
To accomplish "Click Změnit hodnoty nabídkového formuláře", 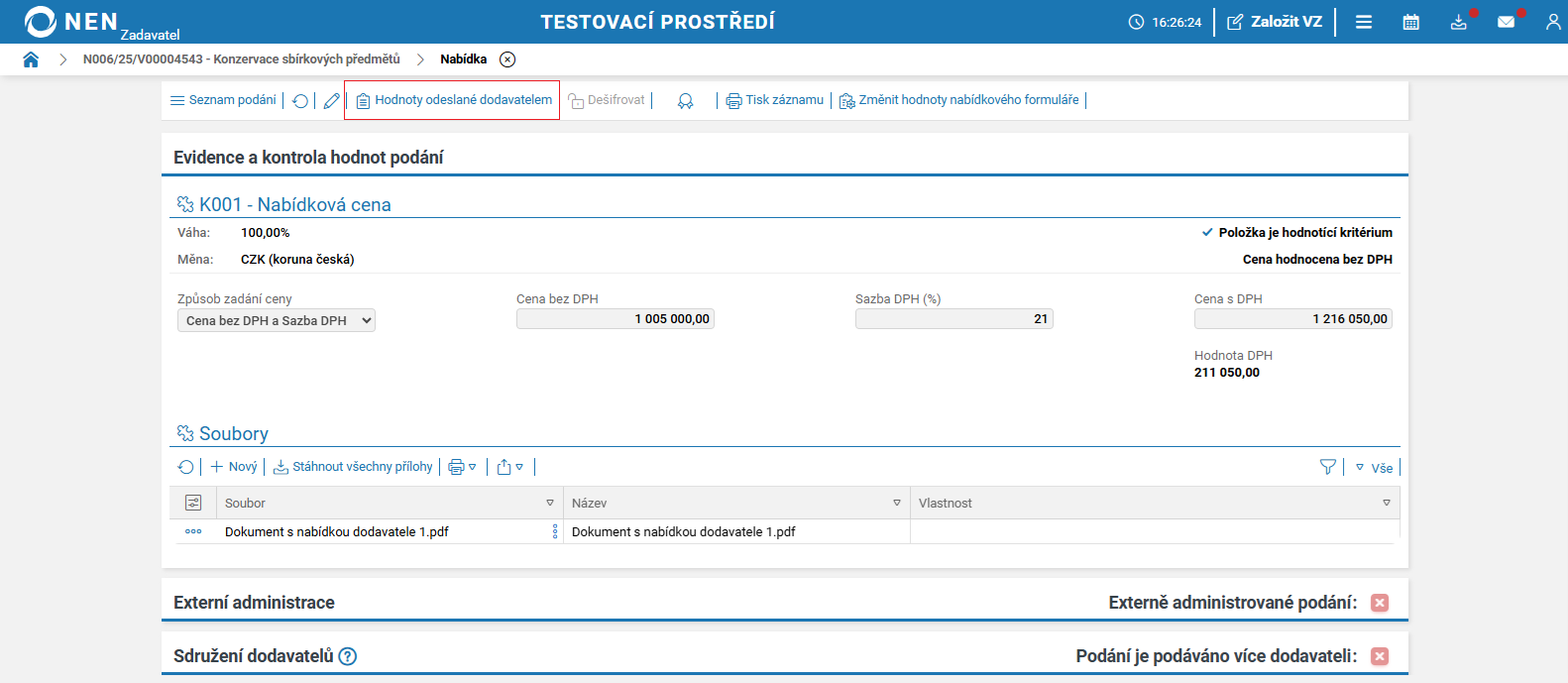I will point(959,100).
